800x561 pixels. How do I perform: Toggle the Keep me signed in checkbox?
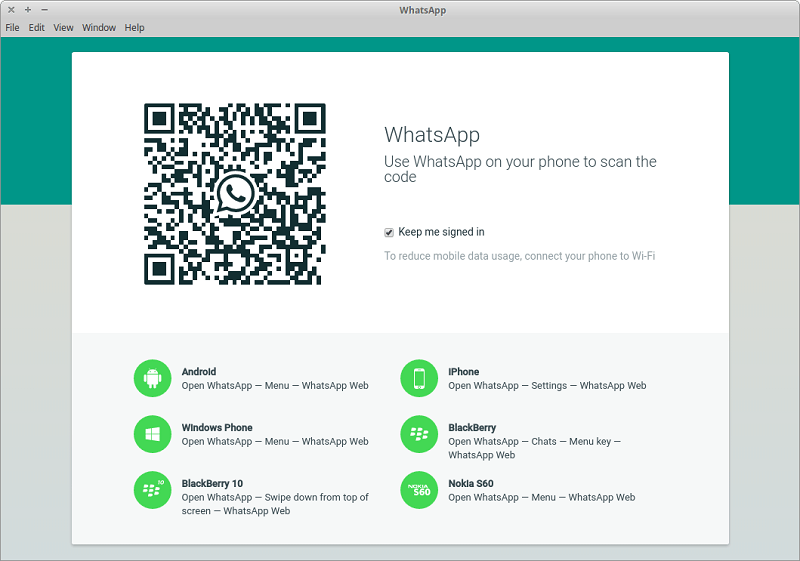(389, 233)
